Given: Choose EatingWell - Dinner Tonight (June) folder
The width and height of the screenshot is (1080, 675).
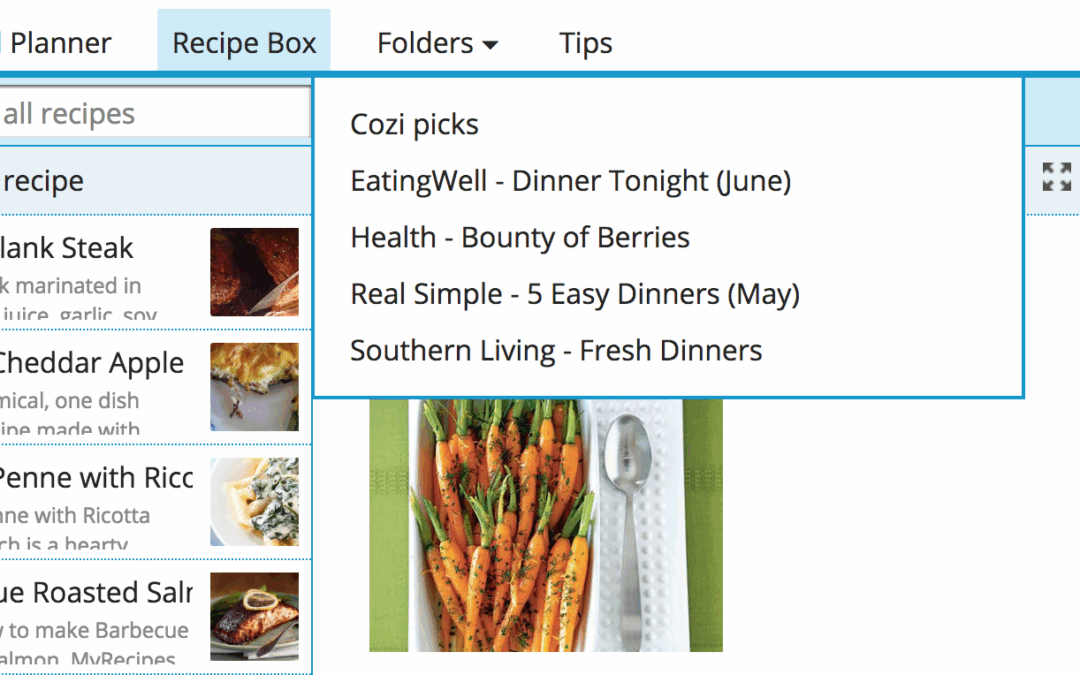Looking at the screenshot, I should coord(571,181).
